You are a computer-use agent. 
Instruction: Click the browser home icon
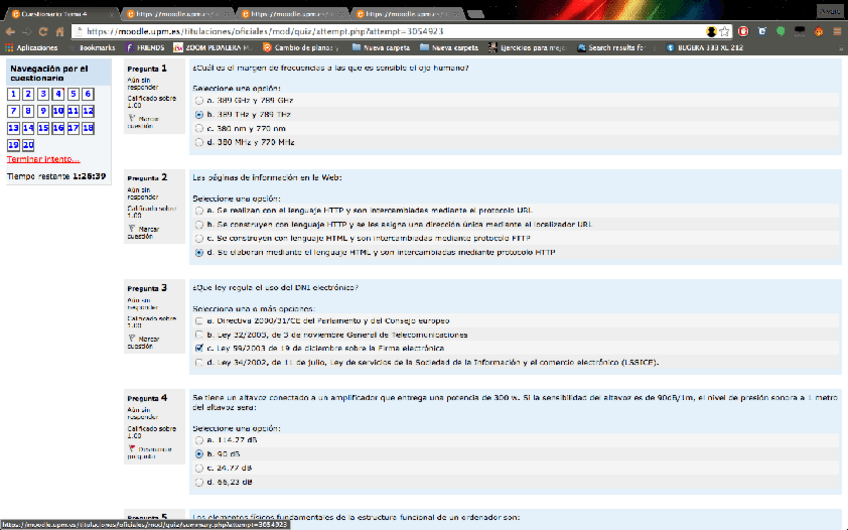click(x=59, y=31)
